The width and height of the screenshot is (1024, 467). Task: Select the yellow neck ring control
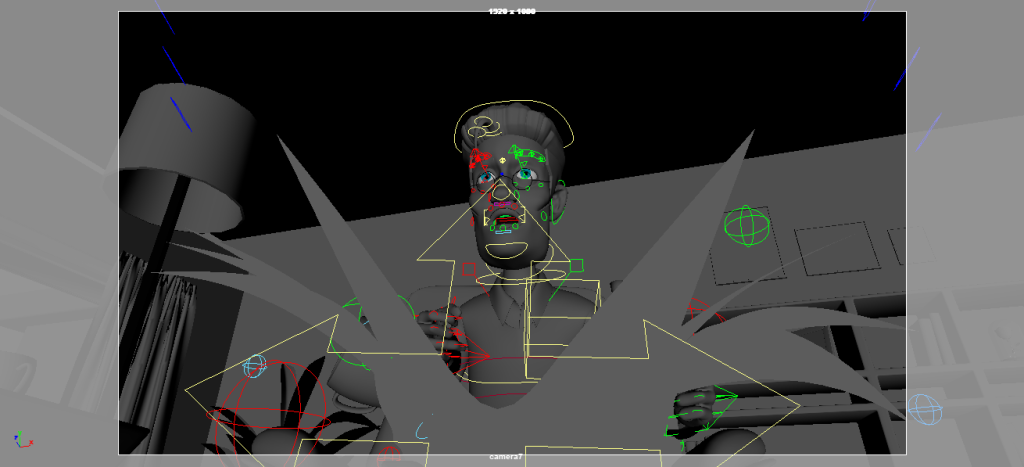[x=510, y=280]
